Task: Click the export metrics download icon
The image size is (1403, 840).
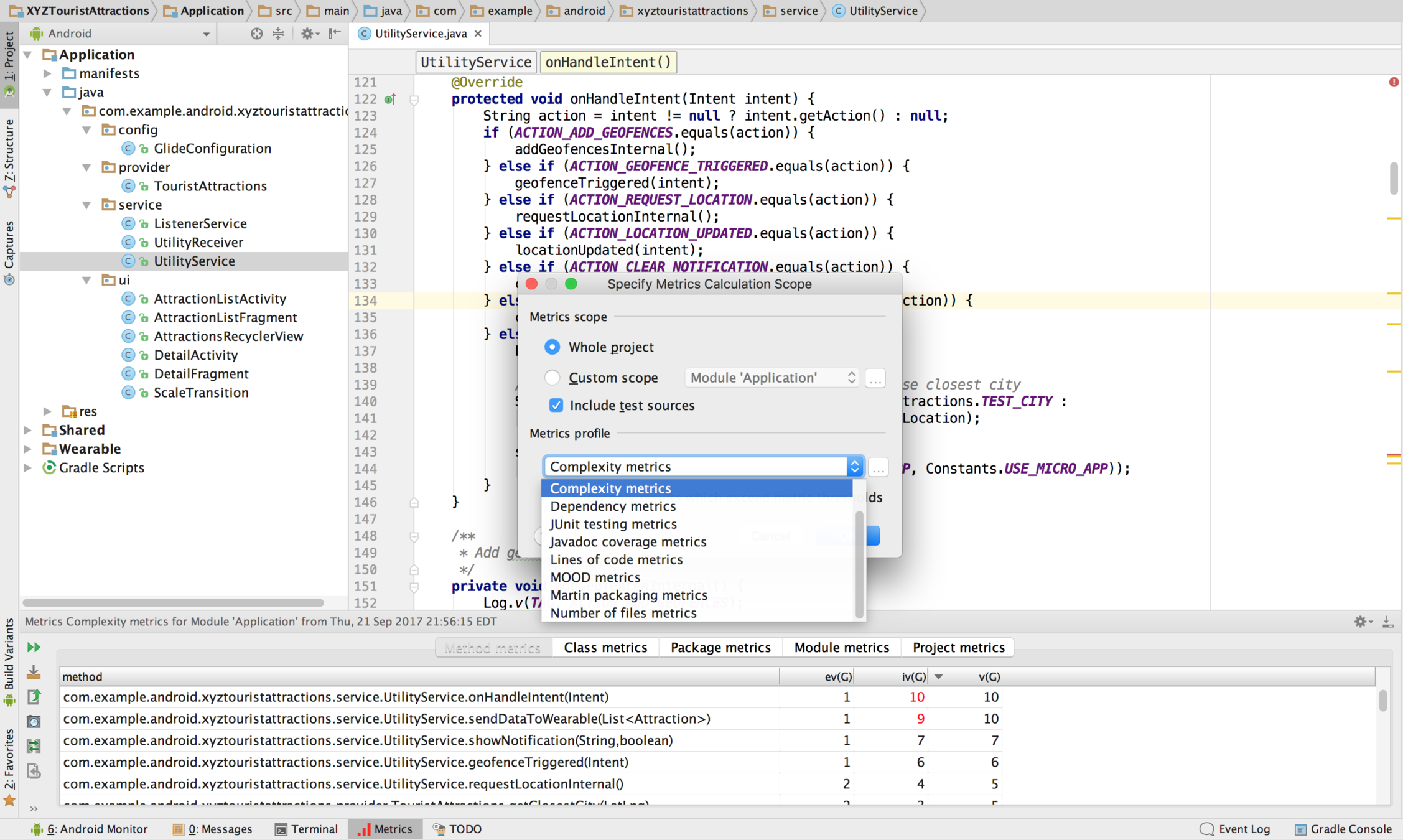Action: 34,672
